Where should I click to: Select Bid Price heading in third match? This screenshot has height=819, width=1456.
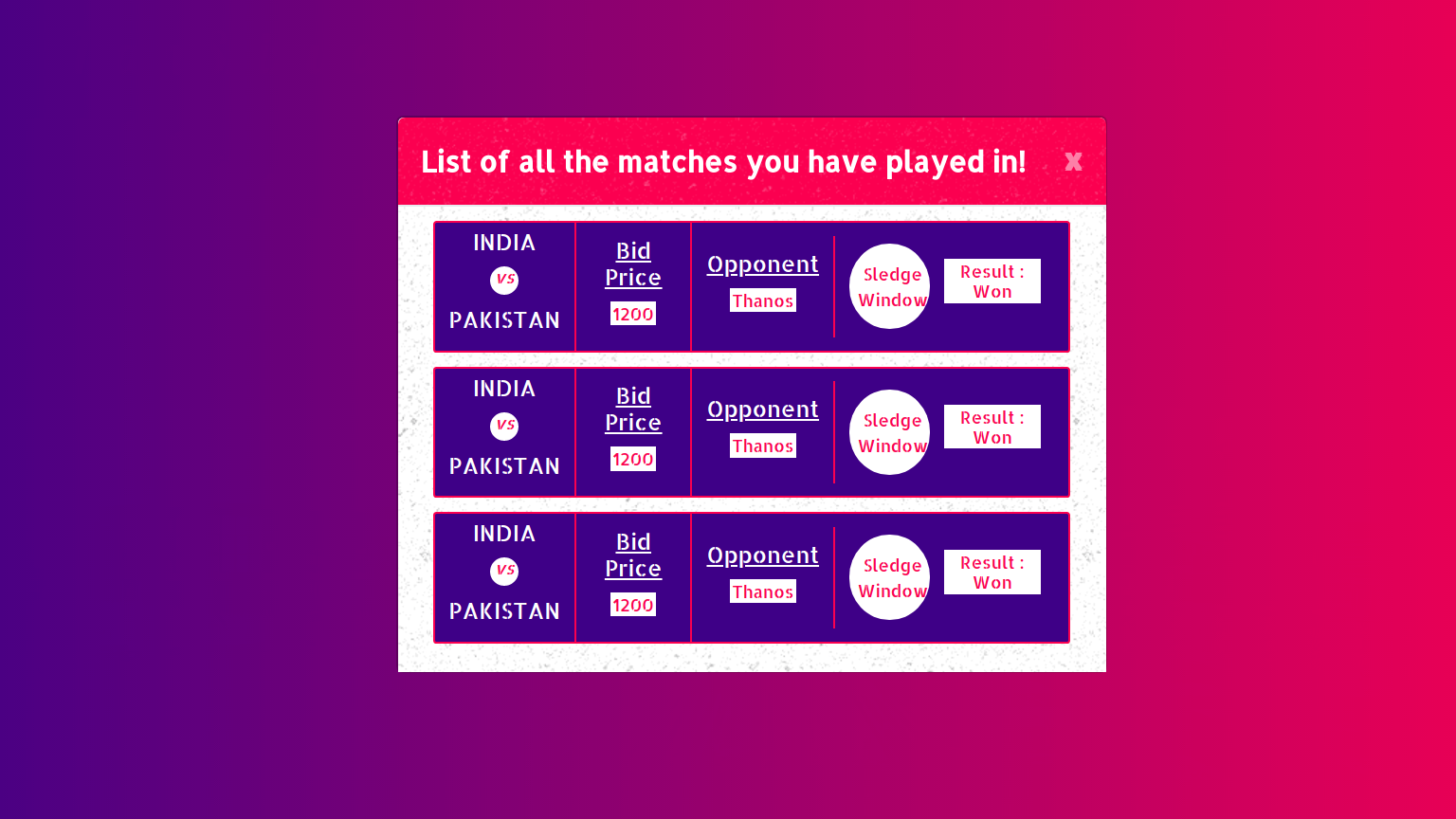coord(633,555)
